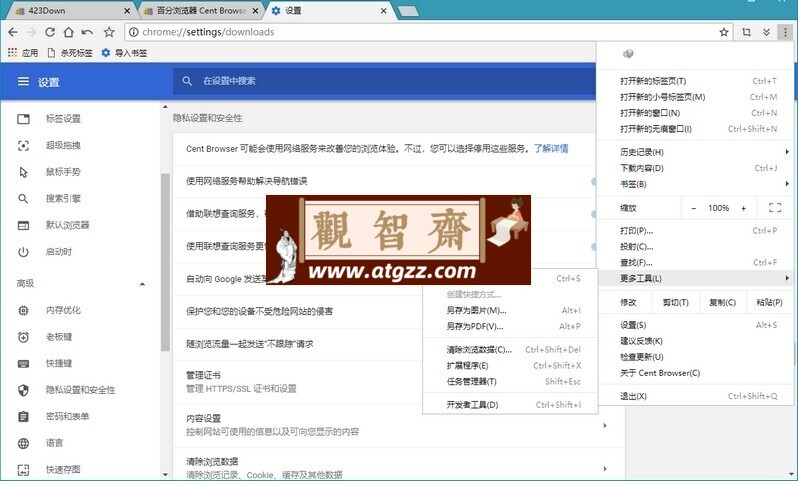Viewport: 798px width, 481px height.
Task: Click the 粘贴(P) edit button
Action: [769, 302]
